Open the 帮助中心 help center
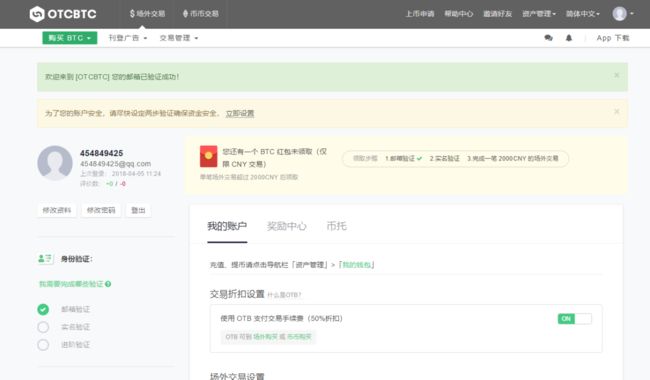Screen dimensions: 650x380 coord(458,14)
